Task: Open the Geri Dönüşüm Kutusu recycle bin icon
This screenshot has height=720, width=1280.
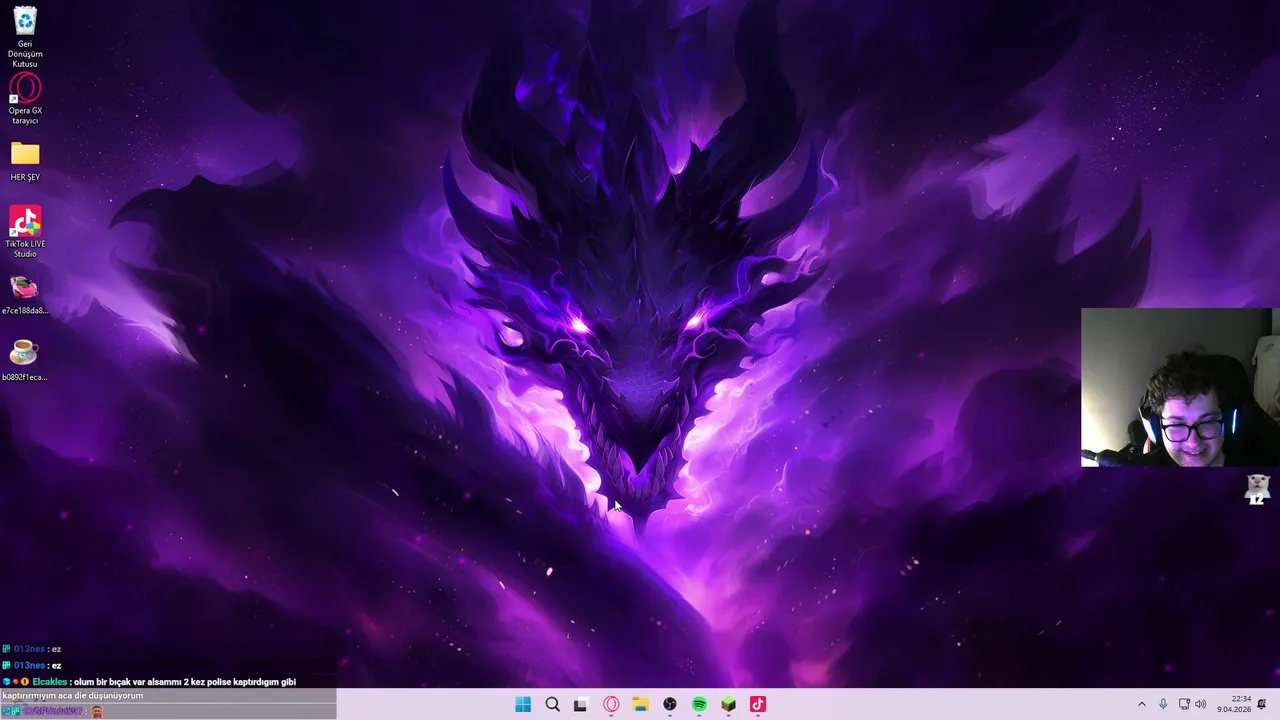Action: tap(25, 37)
